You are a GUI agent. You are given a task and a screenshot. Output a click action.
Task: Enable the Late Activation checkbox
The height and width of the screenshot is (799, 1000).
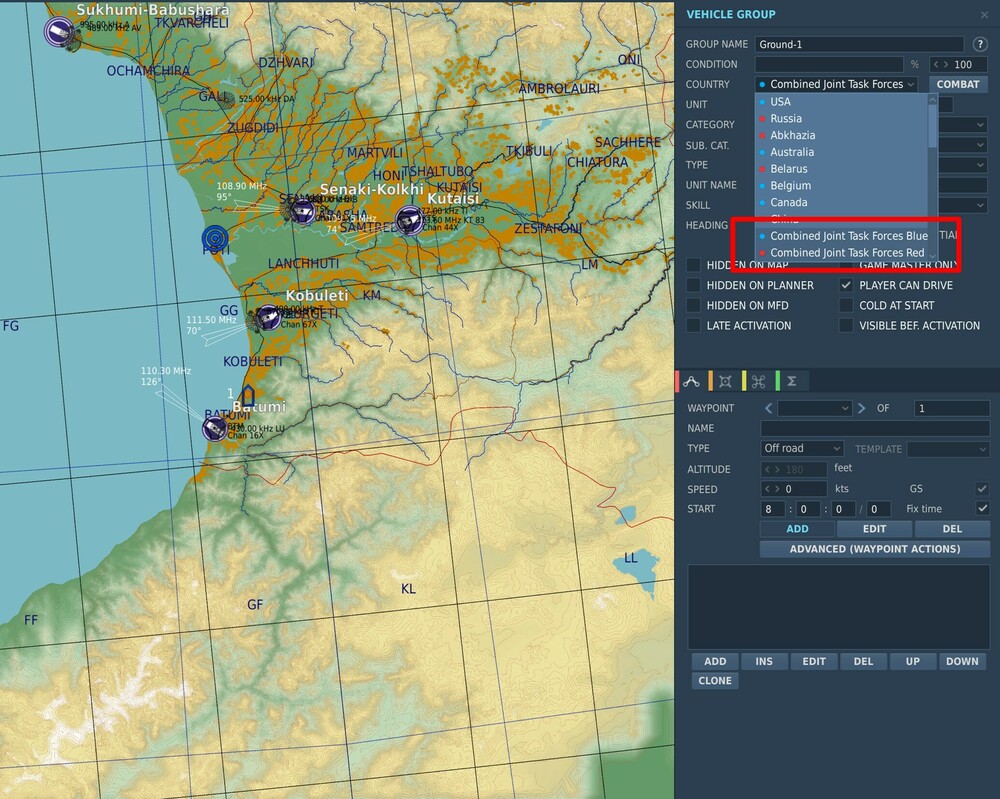pyautogui.click(x=694, y=325)
